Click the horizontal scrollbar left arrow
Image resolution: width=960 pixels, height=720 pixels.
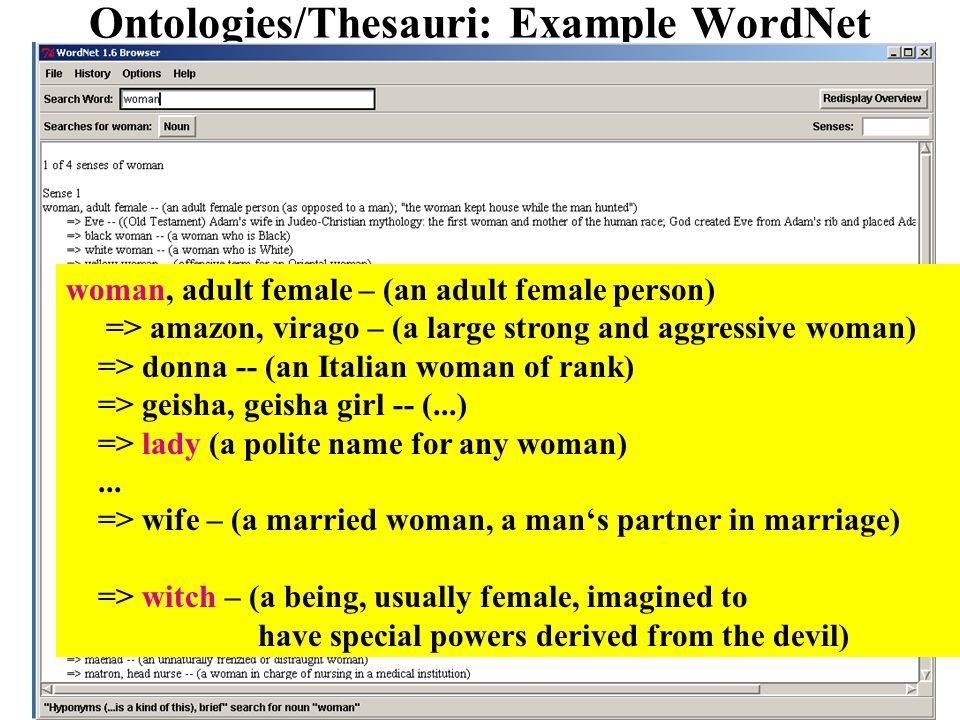[x=47, y=689]
